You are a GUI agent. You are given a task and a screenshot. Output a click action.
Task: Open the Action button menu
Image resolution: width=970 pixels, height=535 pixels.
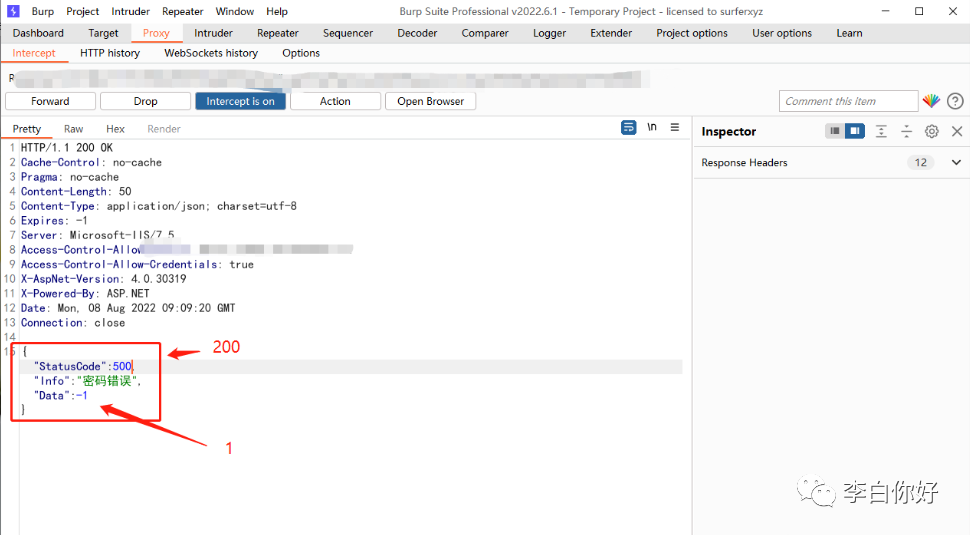click(x=335, y=101)
